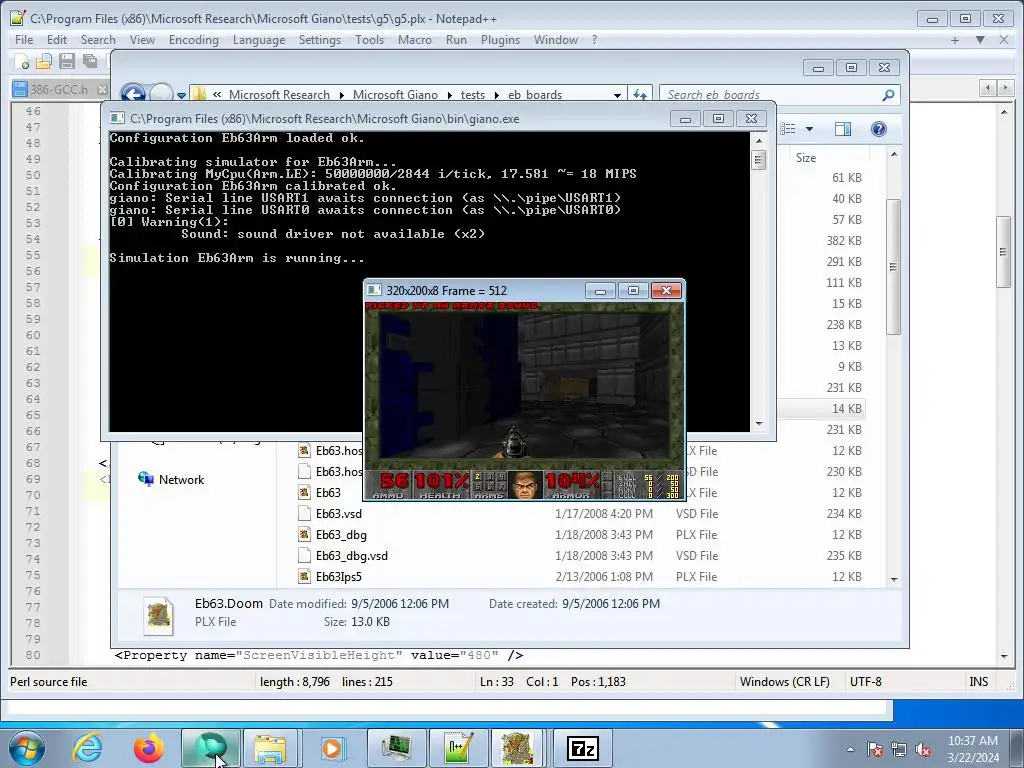The height and width of the screenshot is (768, 1024).
Task: Click the Microsoft Giano breadcrumb
Action: 395,95
